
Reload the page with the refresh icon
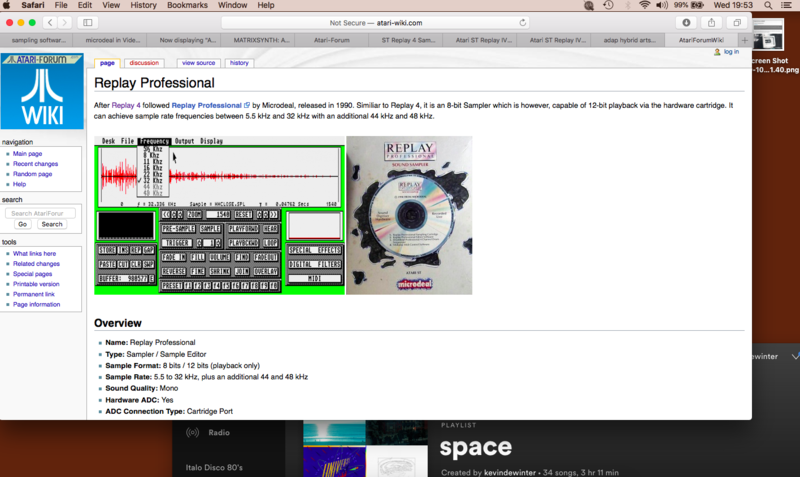(522, 22)
